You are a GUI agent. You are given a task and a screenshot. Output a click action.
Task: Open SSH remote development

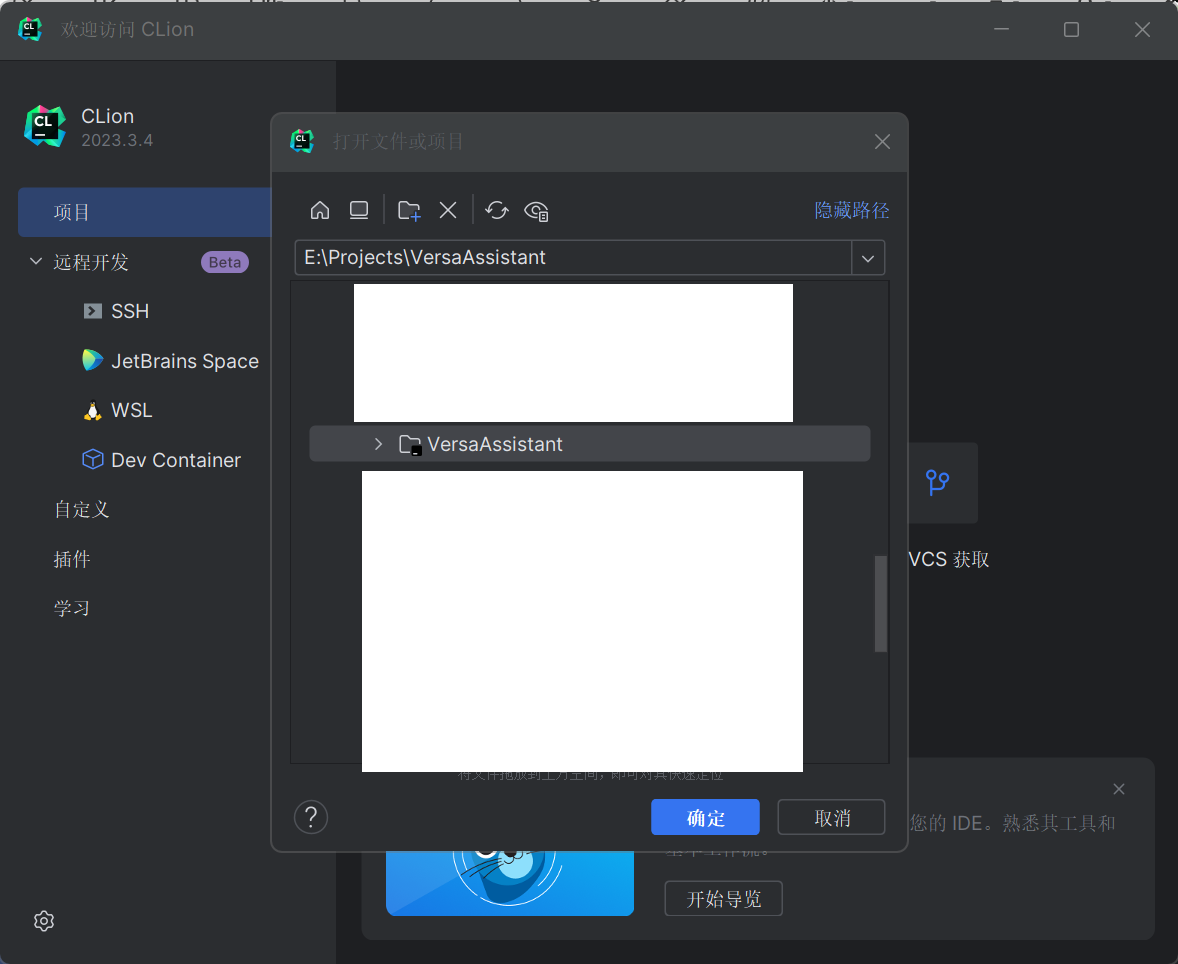(130, 311)
